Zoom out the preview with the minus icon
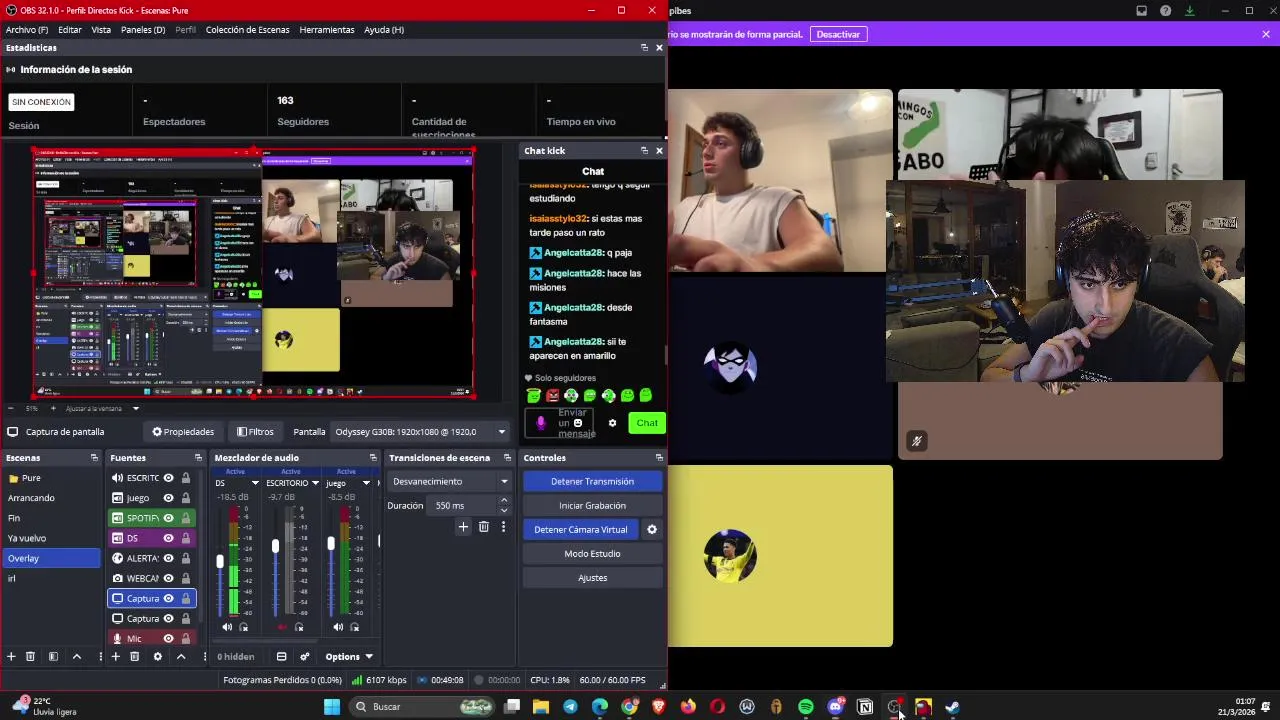 (10, 408)
